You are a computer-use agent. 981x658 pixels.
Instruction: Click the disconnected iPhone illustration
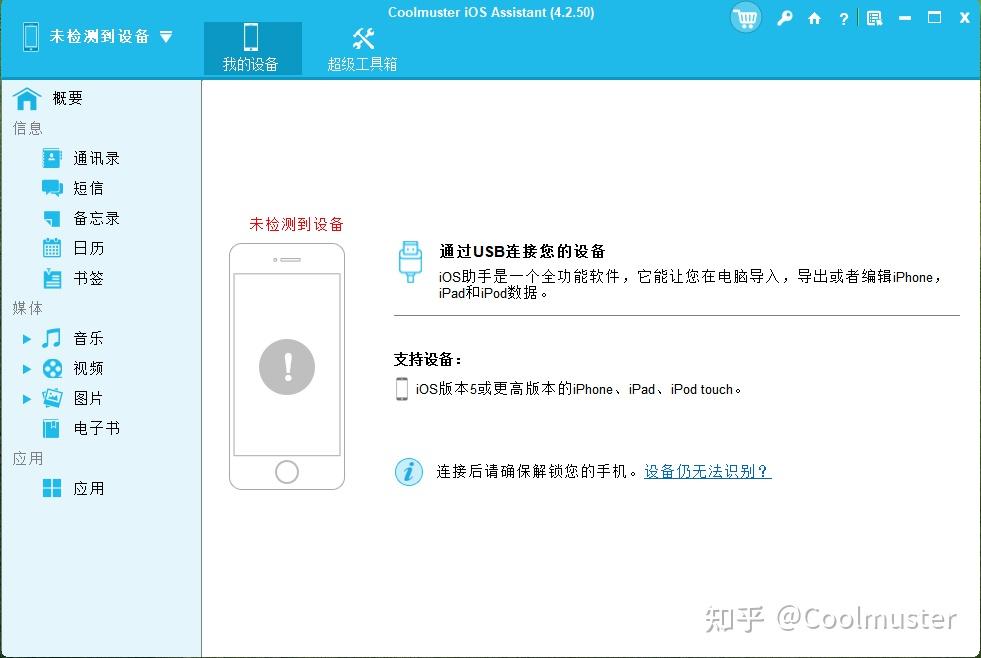pos(288,368)
